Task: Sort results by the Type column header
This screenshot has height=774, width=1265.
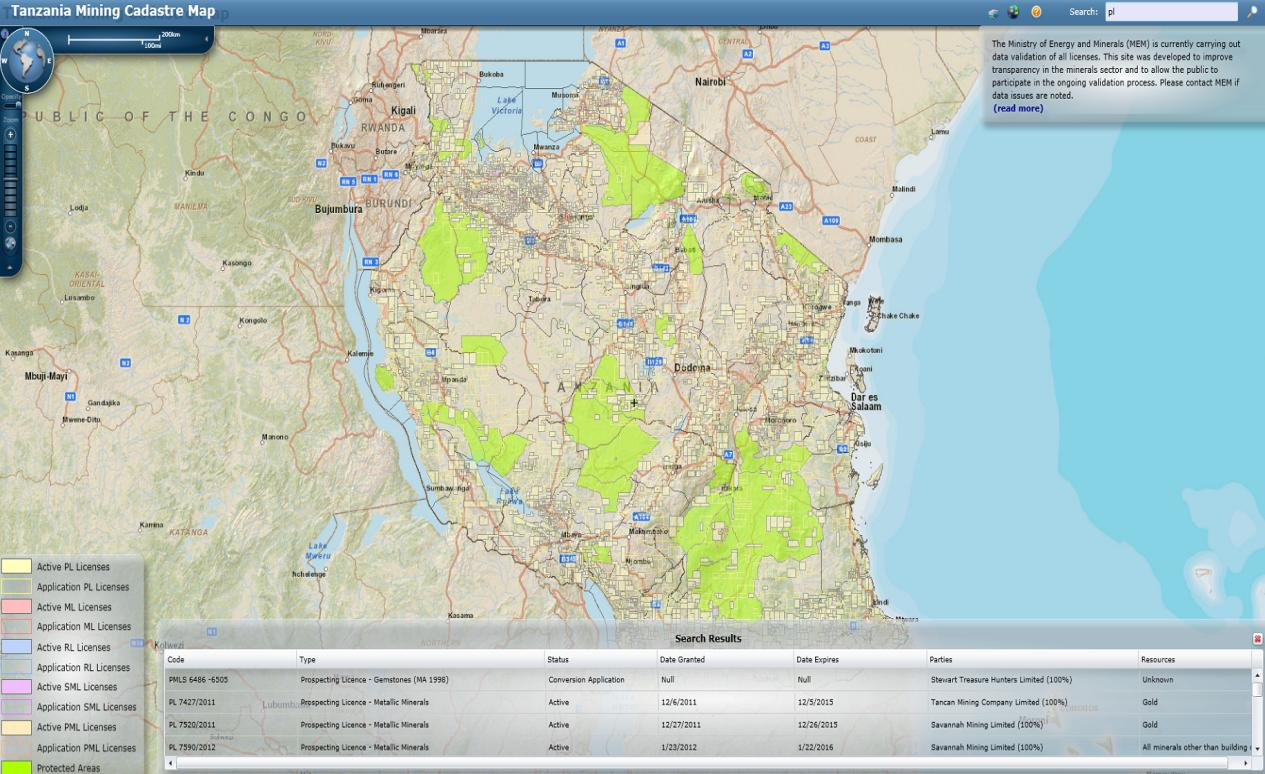Action: coord(420,659)
